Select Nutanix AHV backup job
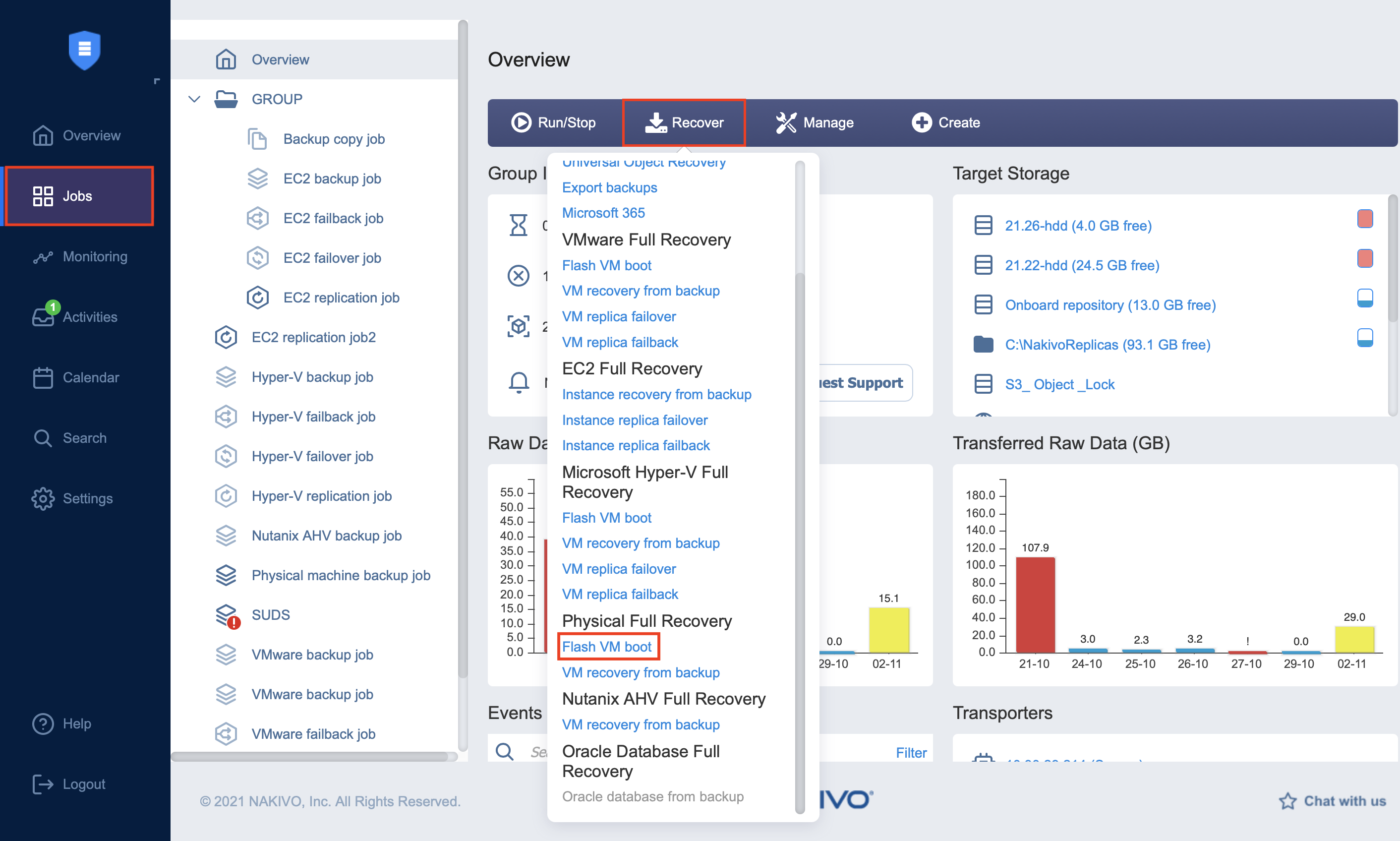Image resolution: width=1400 pixels, height=841 pixels. pyautogui.click(x=326, y=536)
